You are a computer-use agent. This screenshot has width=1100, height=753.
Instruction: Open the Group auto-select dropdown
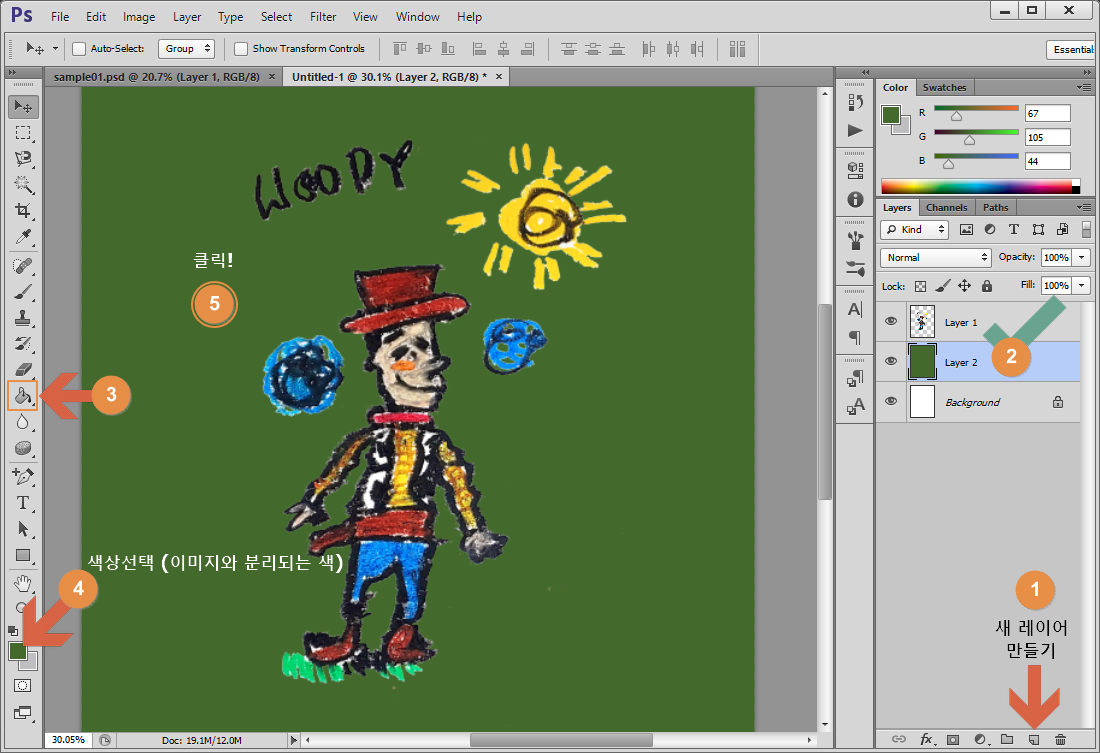click(186, 48)
